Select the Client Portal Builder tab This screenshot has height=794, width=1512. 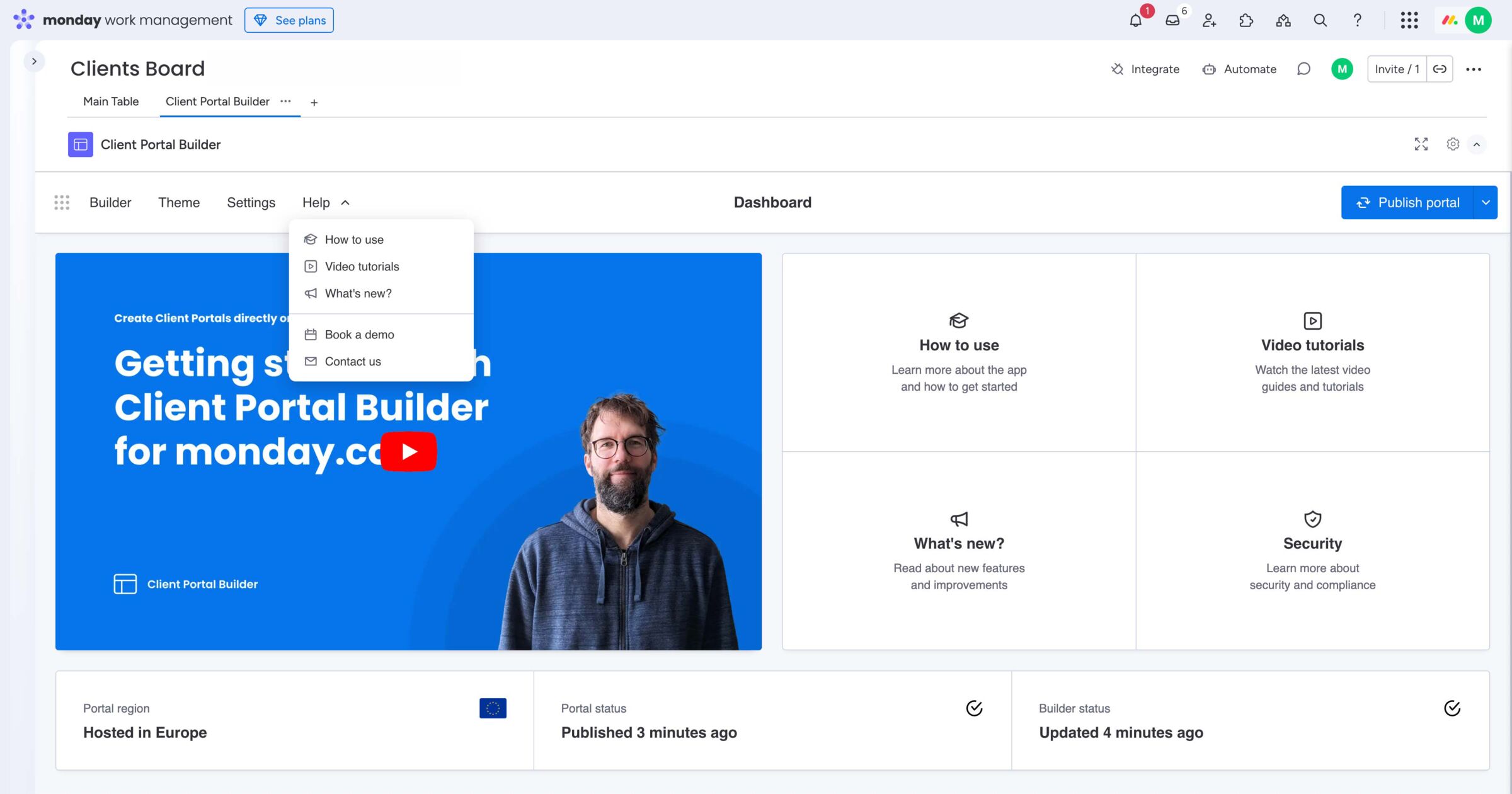(x=217, y=101)
